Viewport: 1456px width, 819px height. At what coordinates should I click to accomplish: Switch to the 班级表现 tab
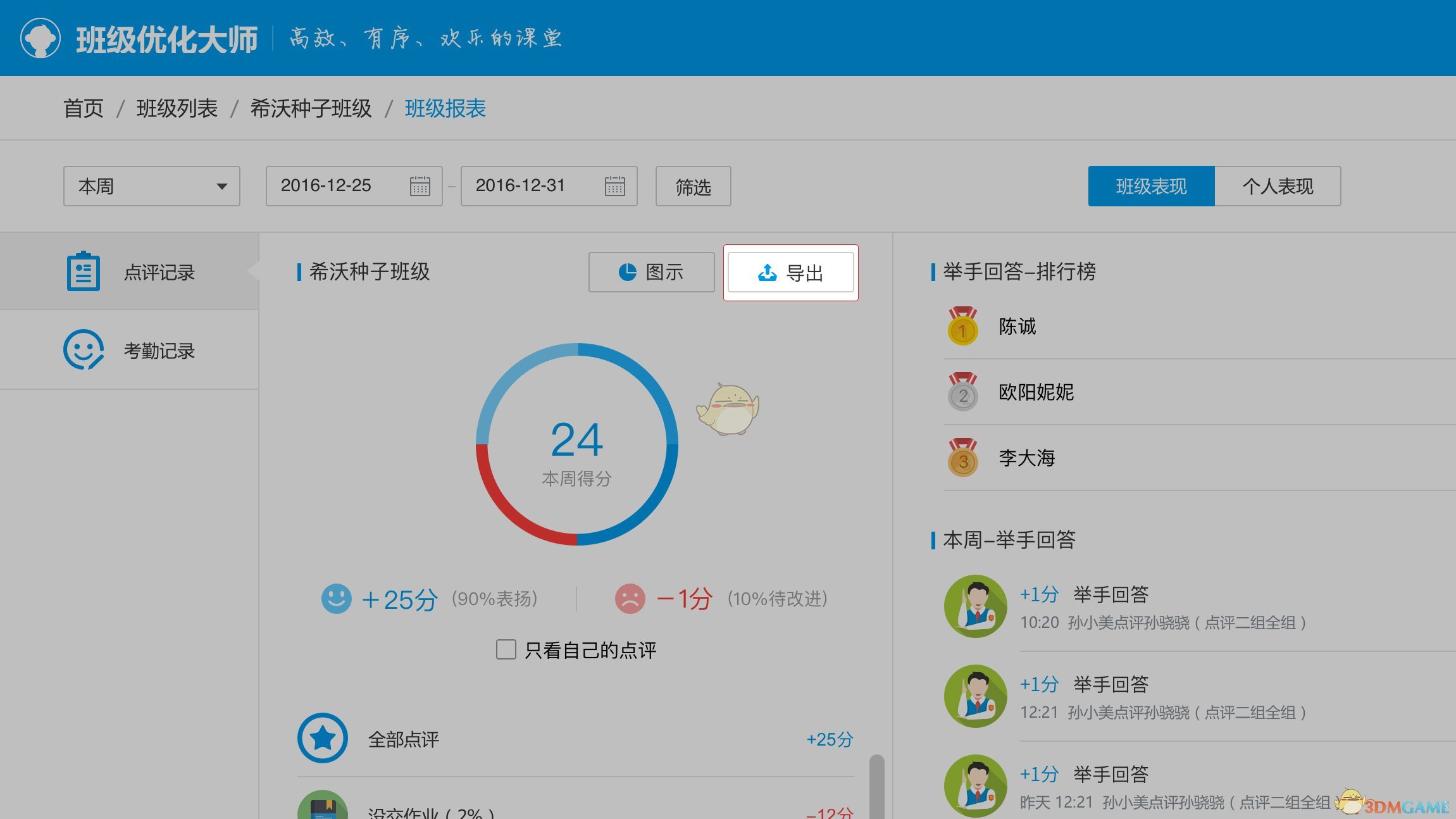pos(1151,186)
